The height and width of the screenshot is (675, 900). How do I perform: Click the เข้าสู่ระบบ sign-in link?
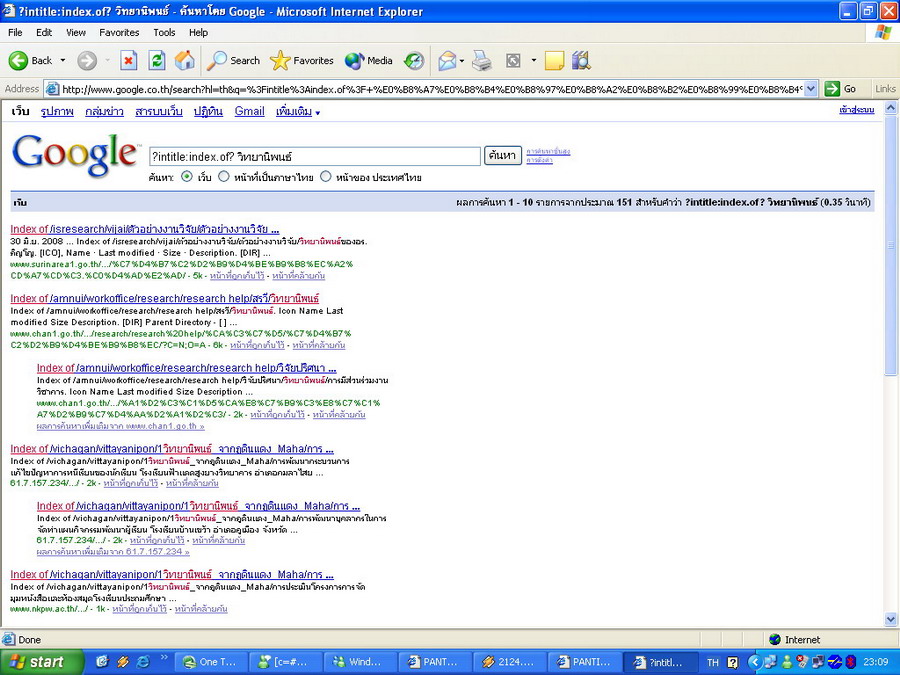(856, 110)
